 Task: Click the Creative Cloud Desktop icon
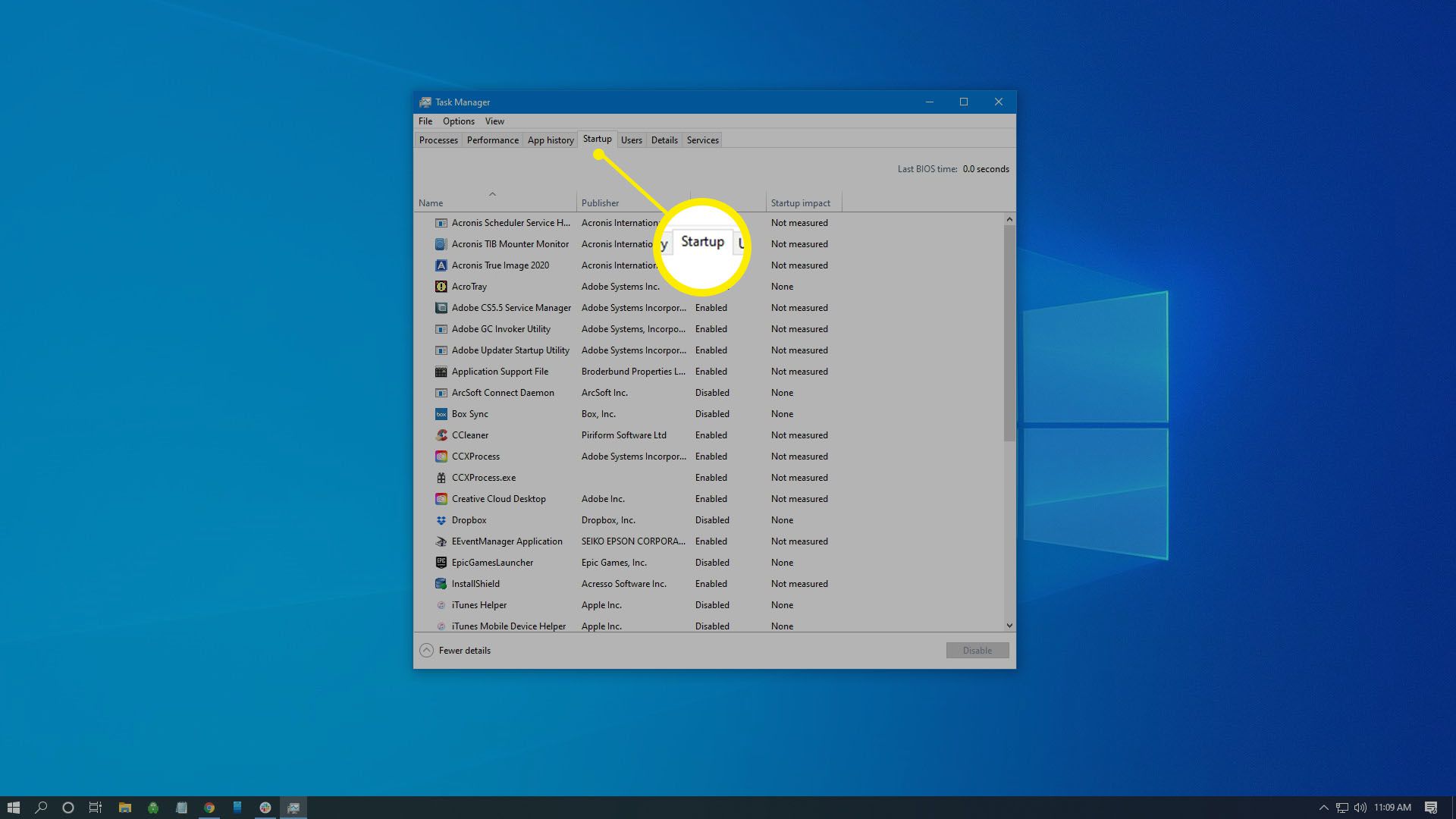(x=440, y=498)
